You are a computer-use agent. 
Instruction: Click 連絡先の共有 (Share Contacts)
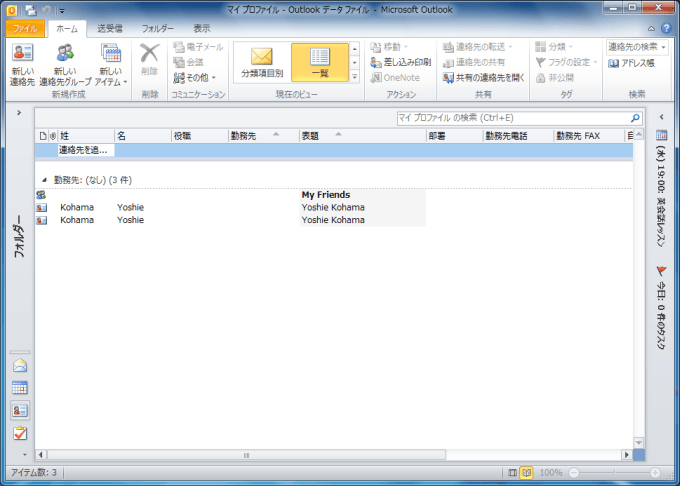click(x=474, y=62)
